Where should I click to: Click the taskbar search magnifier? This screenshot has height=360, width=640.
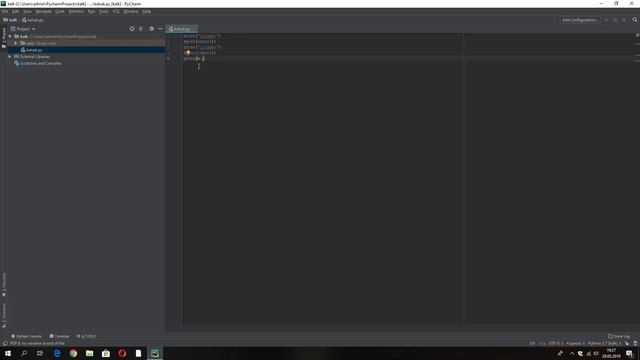point(24,353)
